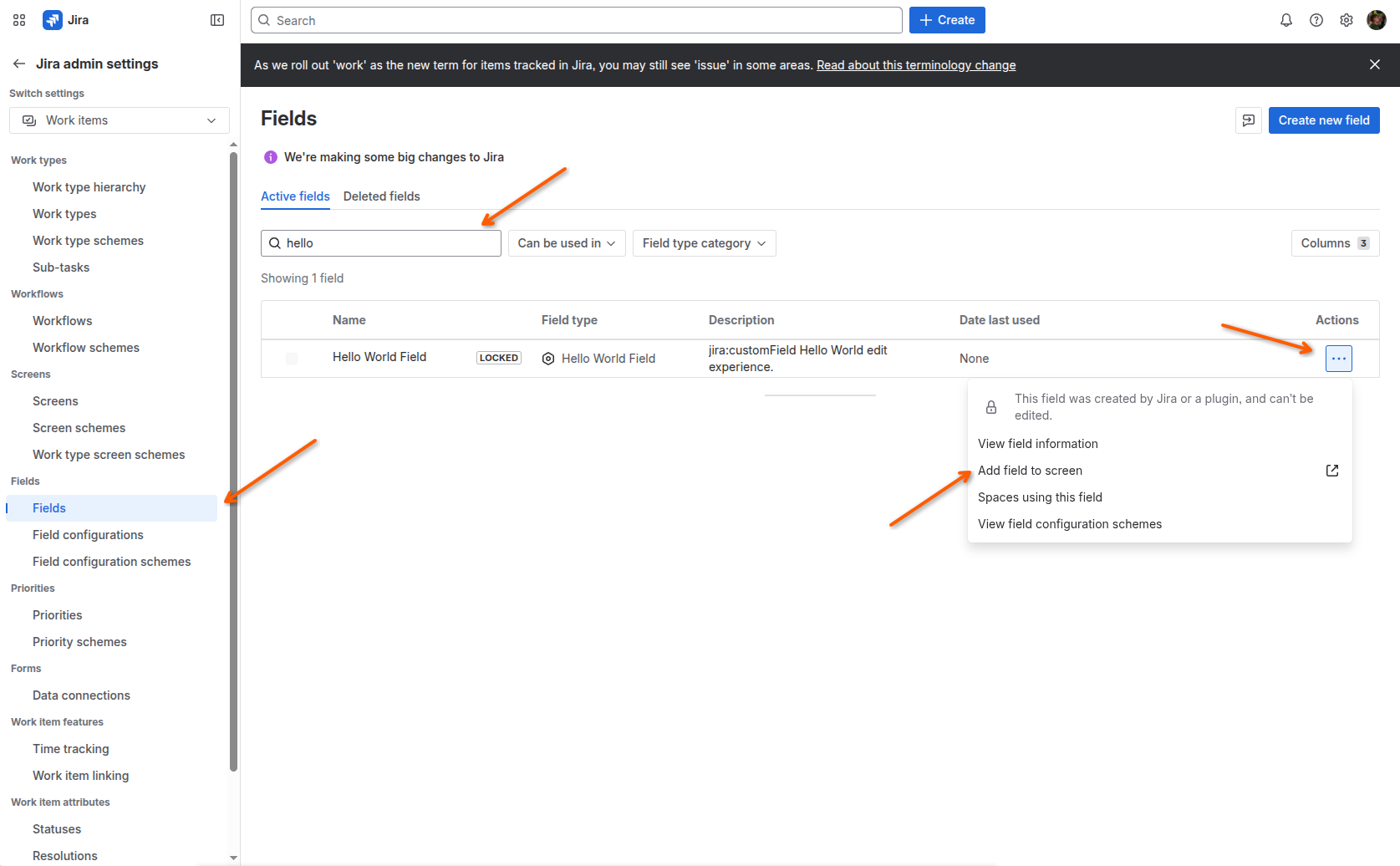Go back using the admin settings arrow
The width and height of the screenshot is (1400, 866).
19,64
